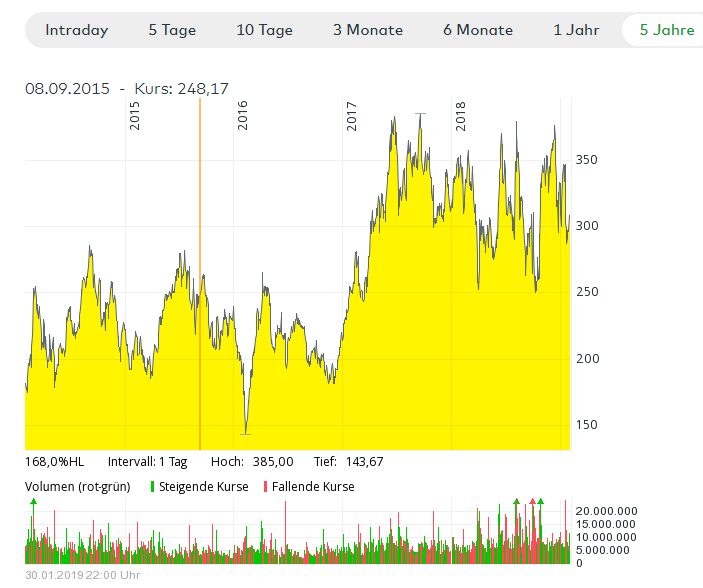Click the orange vertical cursor line
This screenshot has height=588, width=703.
(200, 300)
